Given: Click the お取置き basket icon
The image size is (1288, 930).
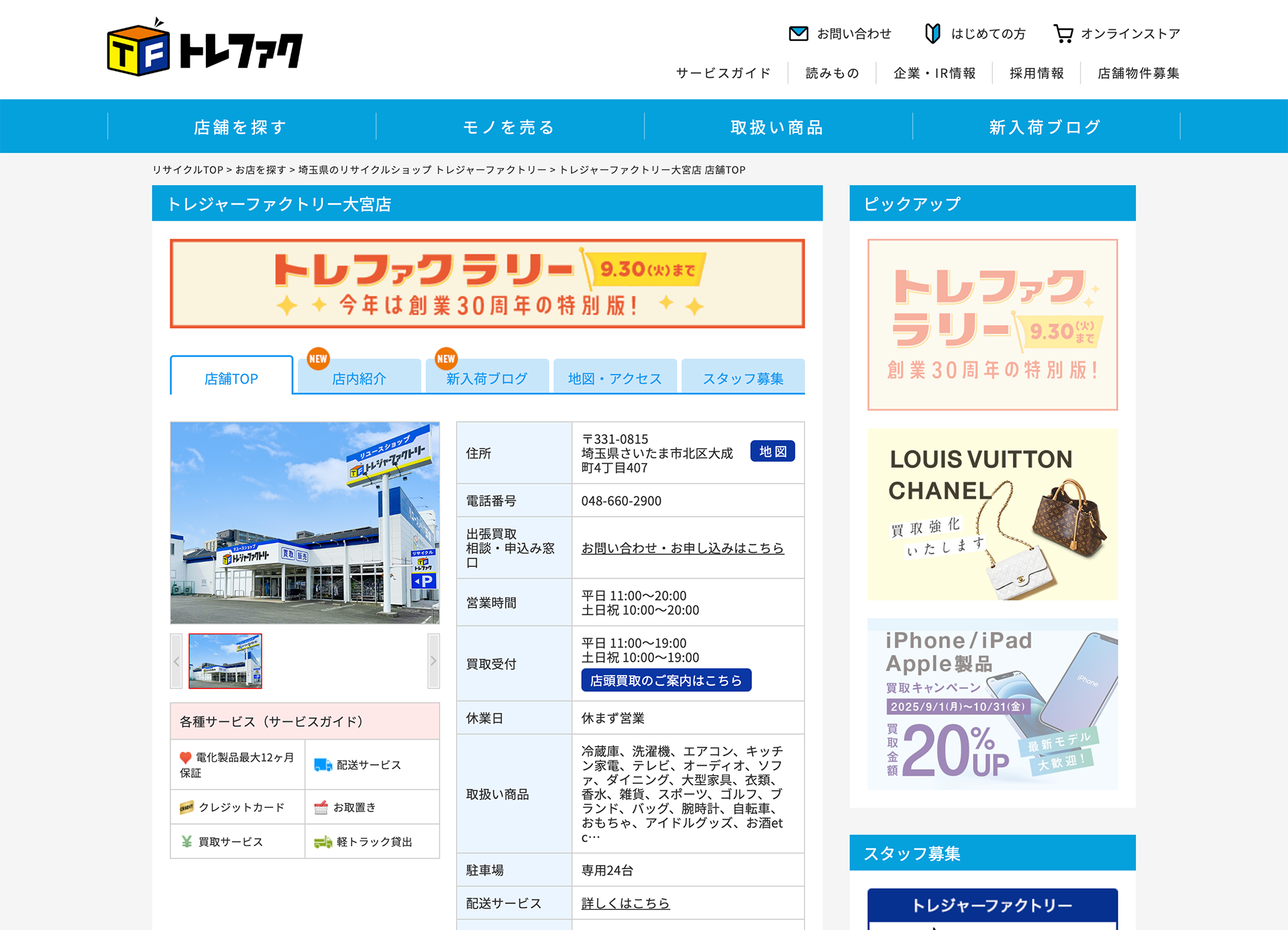Looking at the screenshot, I should coord(321,807).
